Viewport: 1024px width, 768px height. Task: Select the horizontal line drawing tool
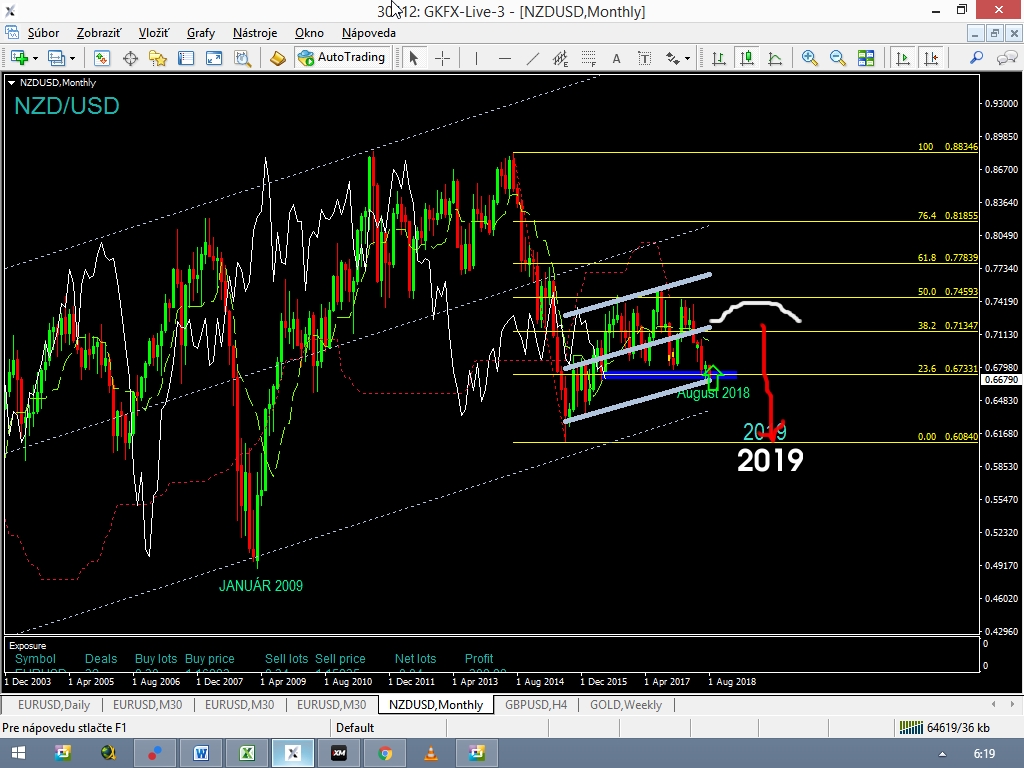pos(504,58)
